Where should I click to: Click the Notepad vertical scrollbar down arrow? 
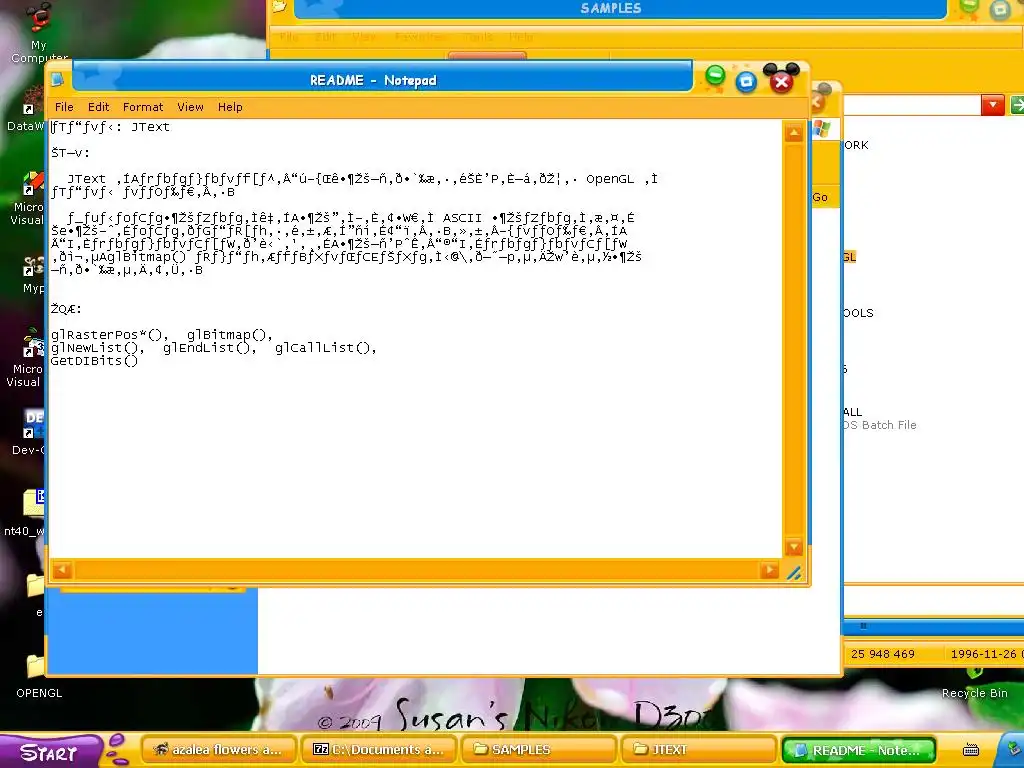(x=793, y=547)
